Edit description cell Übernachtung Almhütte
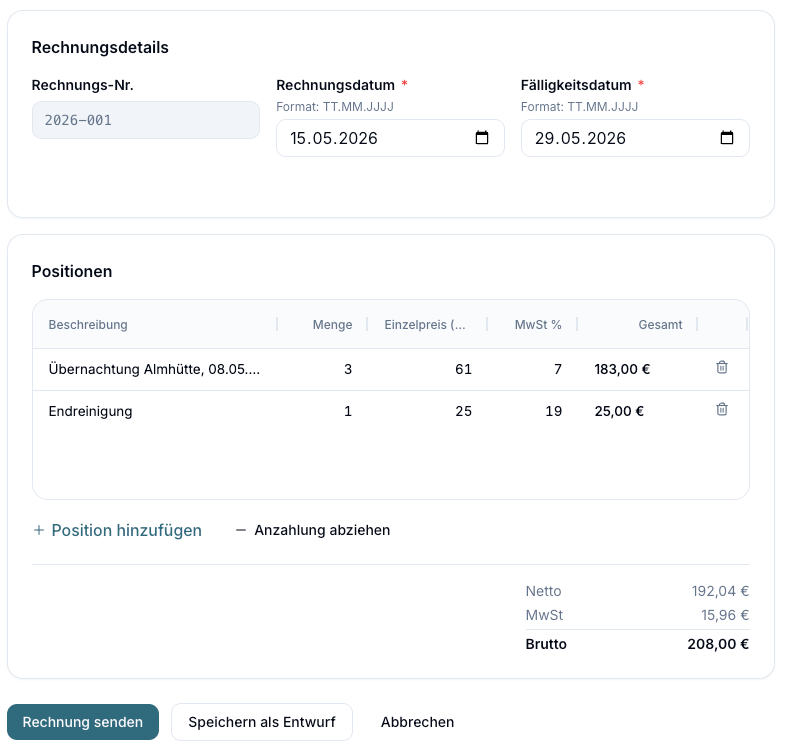Screen dimensions: 786x755 pos(155,369)
